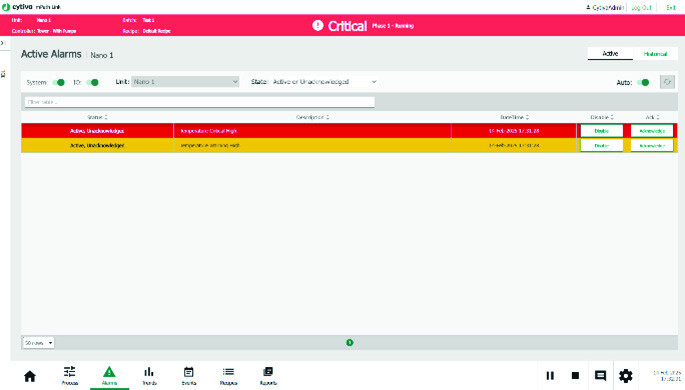This screenshot has width=685, height=390.
Task: Sort by the Status column
Action: coord(97,117)
